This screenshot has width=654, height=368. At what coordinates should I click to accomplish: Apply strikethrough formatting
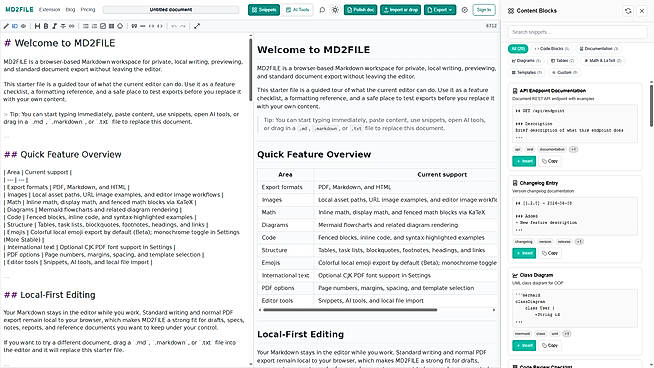click(x=63, y=26)
